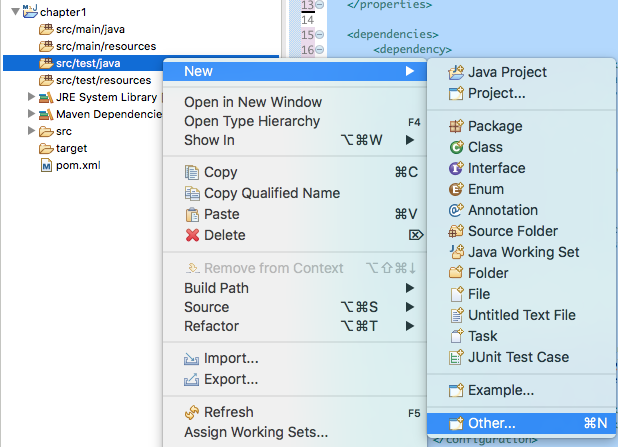The width and height of the screenshot is (618, 447).
Task: Collapse the code fold at line 15
Action: pos(320,35)
